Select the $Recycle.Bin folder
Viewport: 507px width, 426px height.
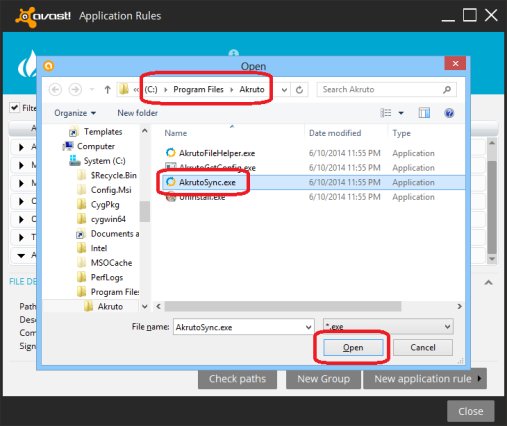[x=113, y=175]
